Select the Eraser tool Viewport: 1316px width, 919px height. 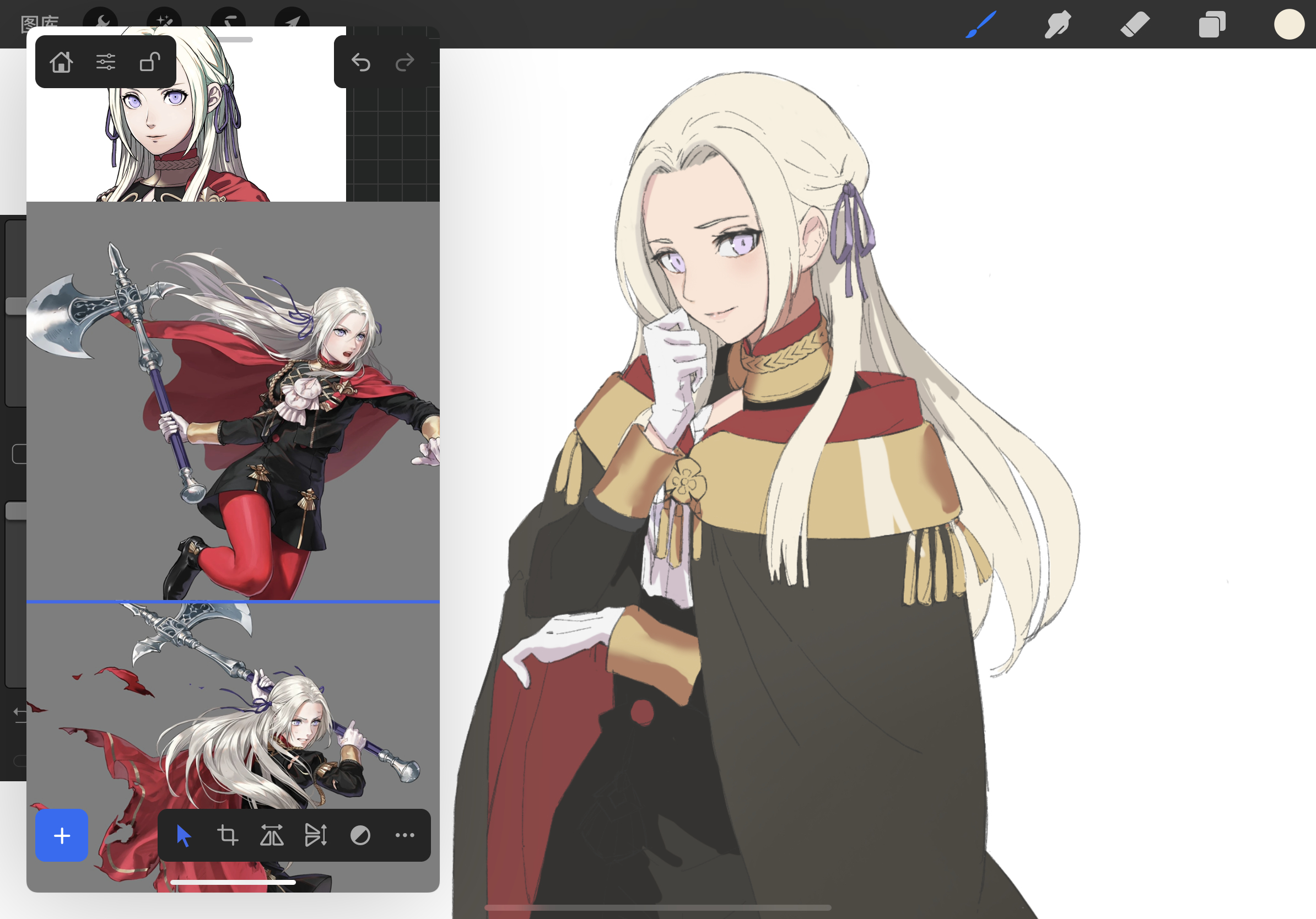[1135, 25]
